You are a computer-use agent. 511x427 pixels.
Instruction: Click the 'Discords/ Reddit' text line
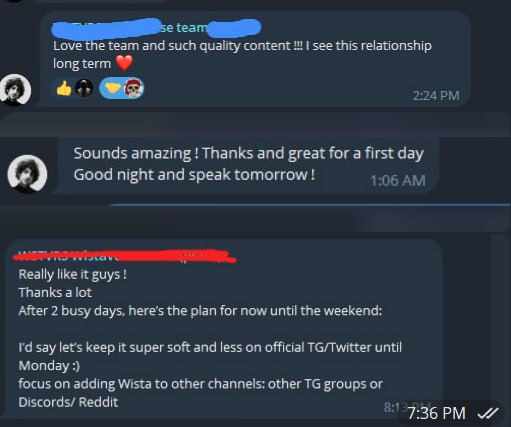coord(68,402)
